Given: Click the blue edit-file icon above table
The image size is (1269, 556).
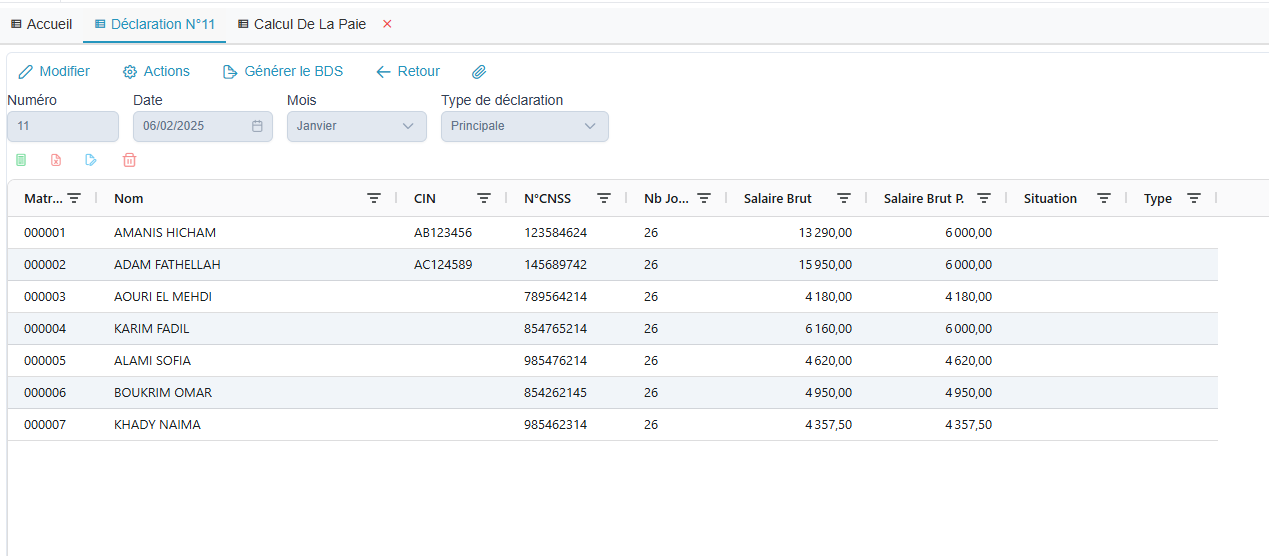Looking at the screenshot, I should coord(91,160).
